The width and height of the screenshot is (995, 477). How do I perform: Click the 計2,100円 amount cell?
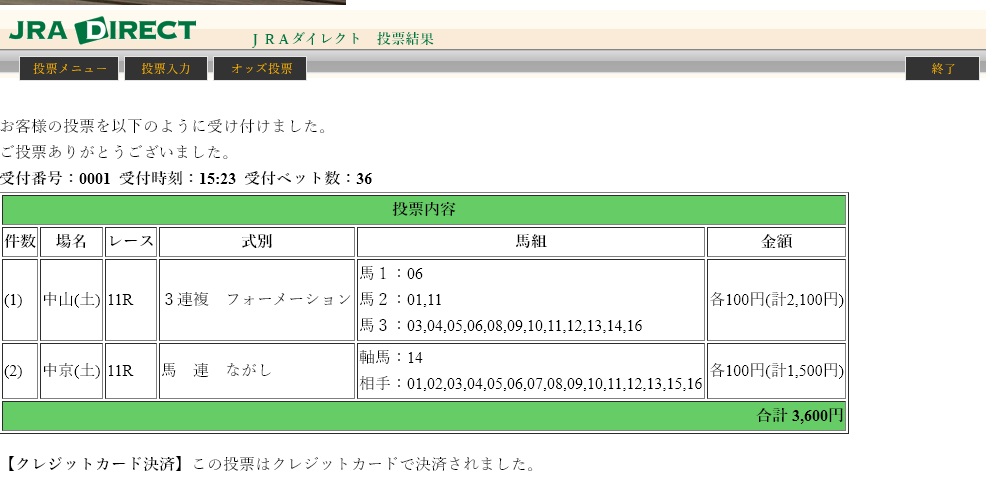pos(776,300)
